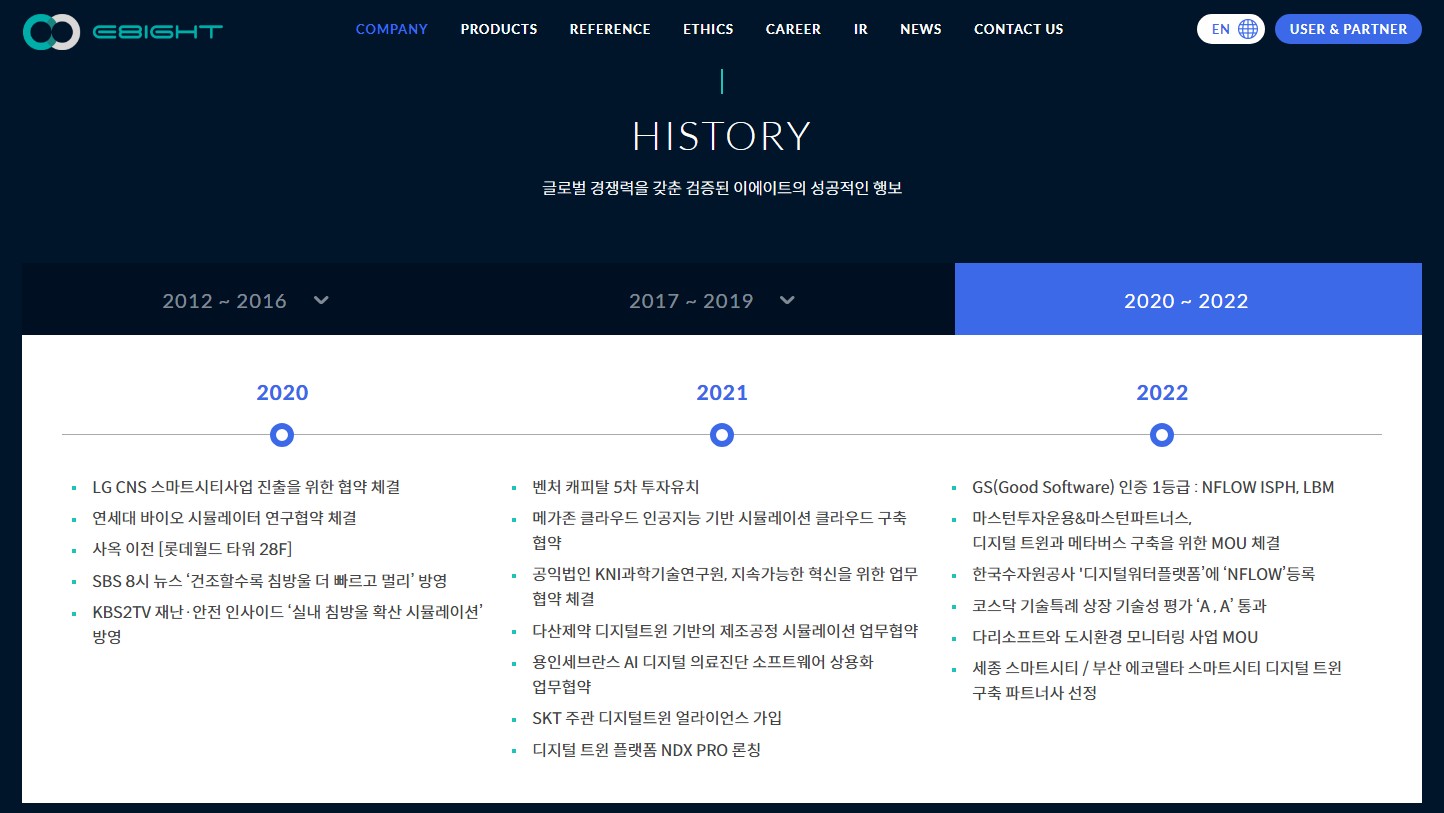Click the 2022 year heading
Viewport: 1444px width, 813px height.
pos(1162,392)
